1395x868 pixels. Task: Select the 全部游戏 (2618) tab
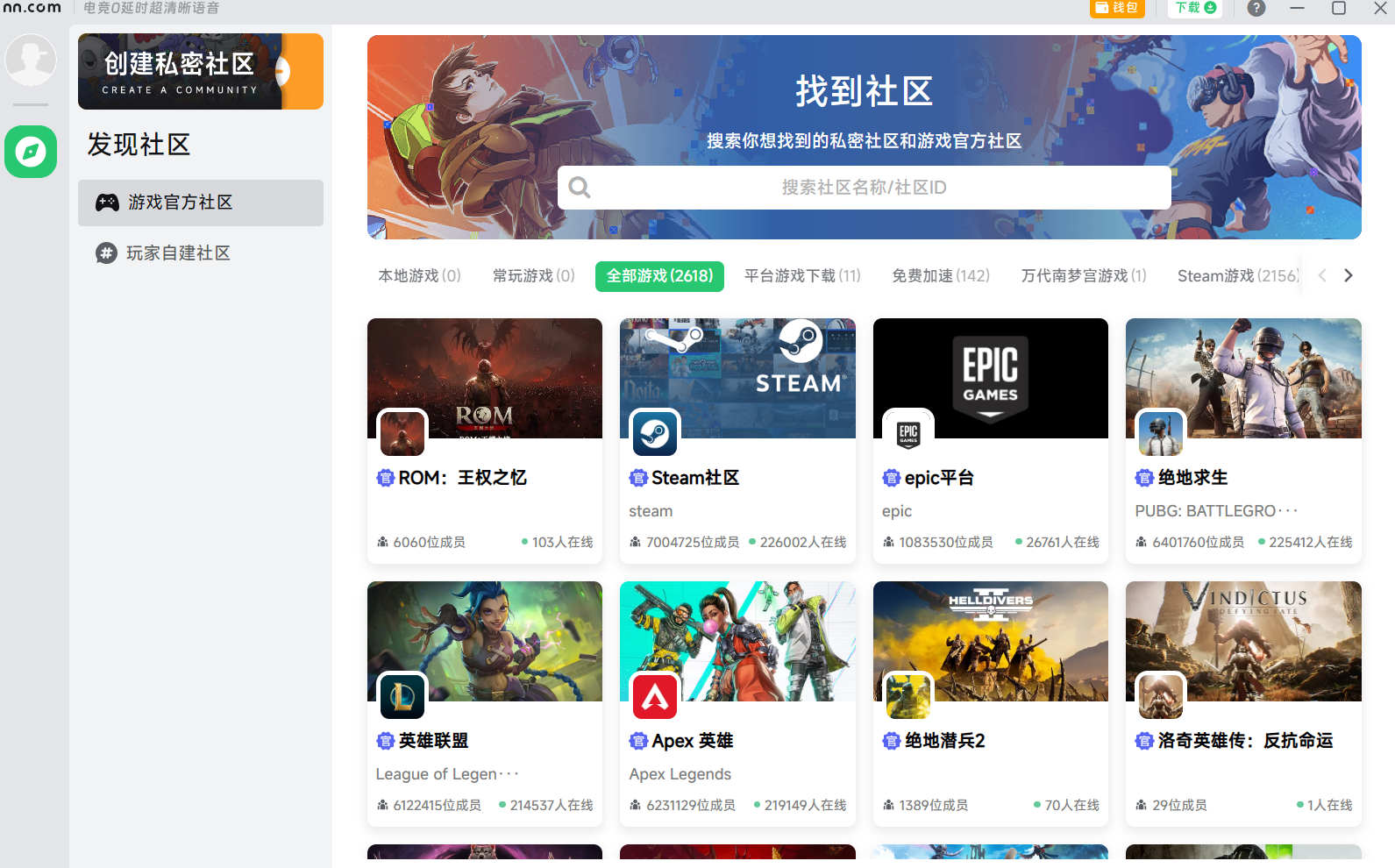click(659, 276)
